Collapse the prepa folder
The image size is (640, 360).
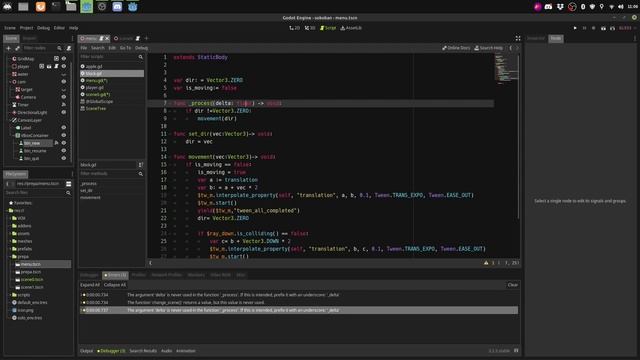[10, 257]
